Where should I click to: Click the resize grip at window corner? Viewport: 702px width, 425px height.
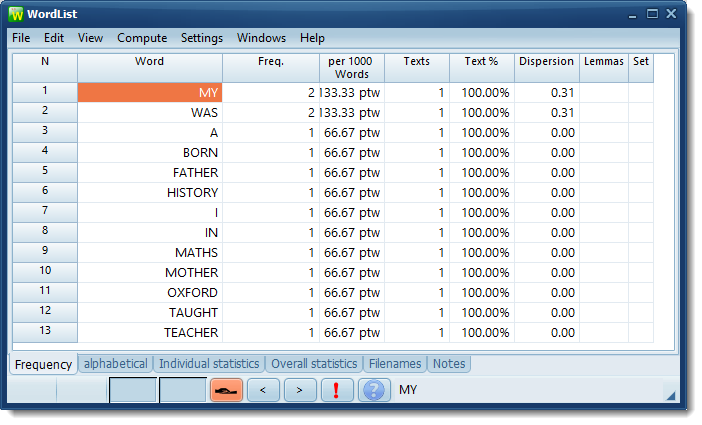(670, 395)
